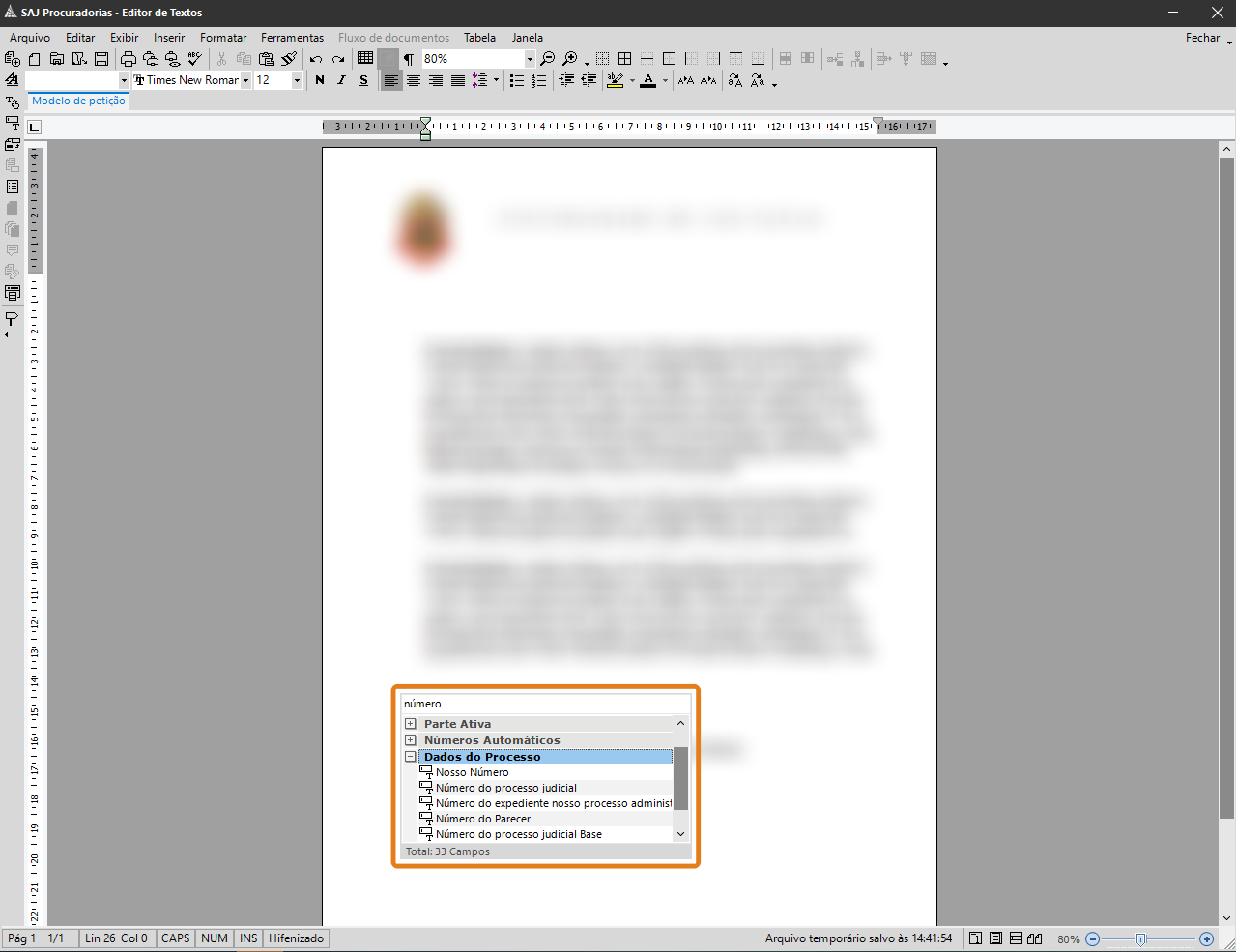Select the Número do processo judicial field
This screenshot has width=1236, height=952.
click(x=505, y=788)
